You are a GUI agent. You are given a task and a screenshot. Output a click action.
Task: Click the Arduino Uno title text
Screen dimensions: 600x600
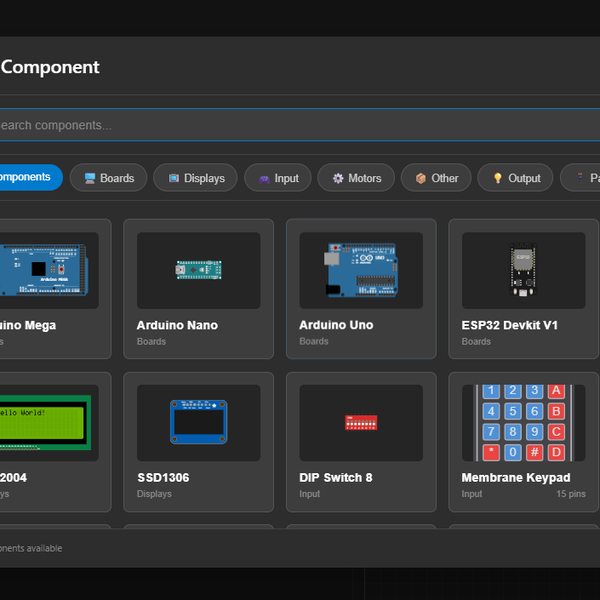pos(336,325)
